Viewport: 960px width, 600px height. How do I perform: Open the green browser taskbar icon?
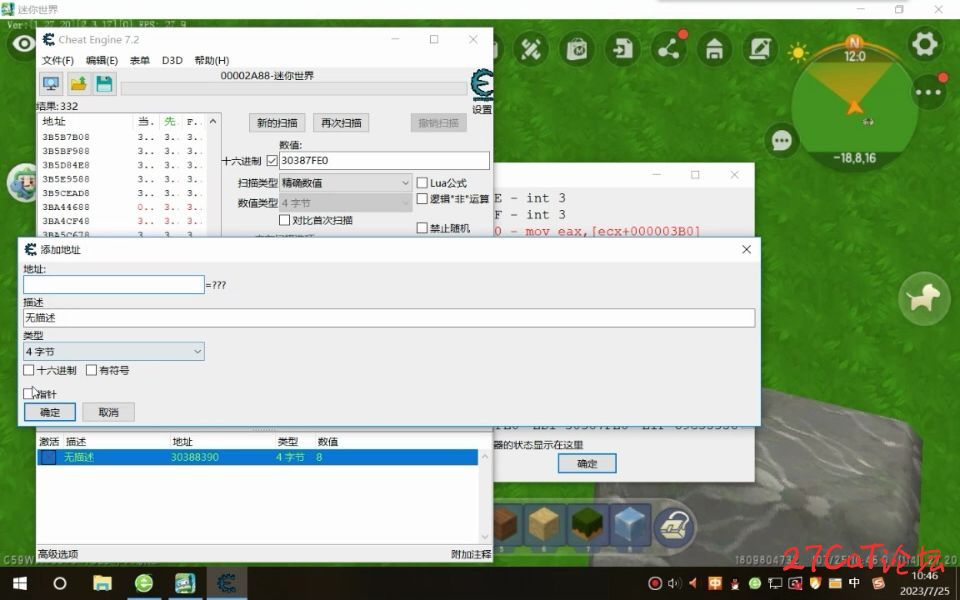pyautogui.click(x=144, y=583)
